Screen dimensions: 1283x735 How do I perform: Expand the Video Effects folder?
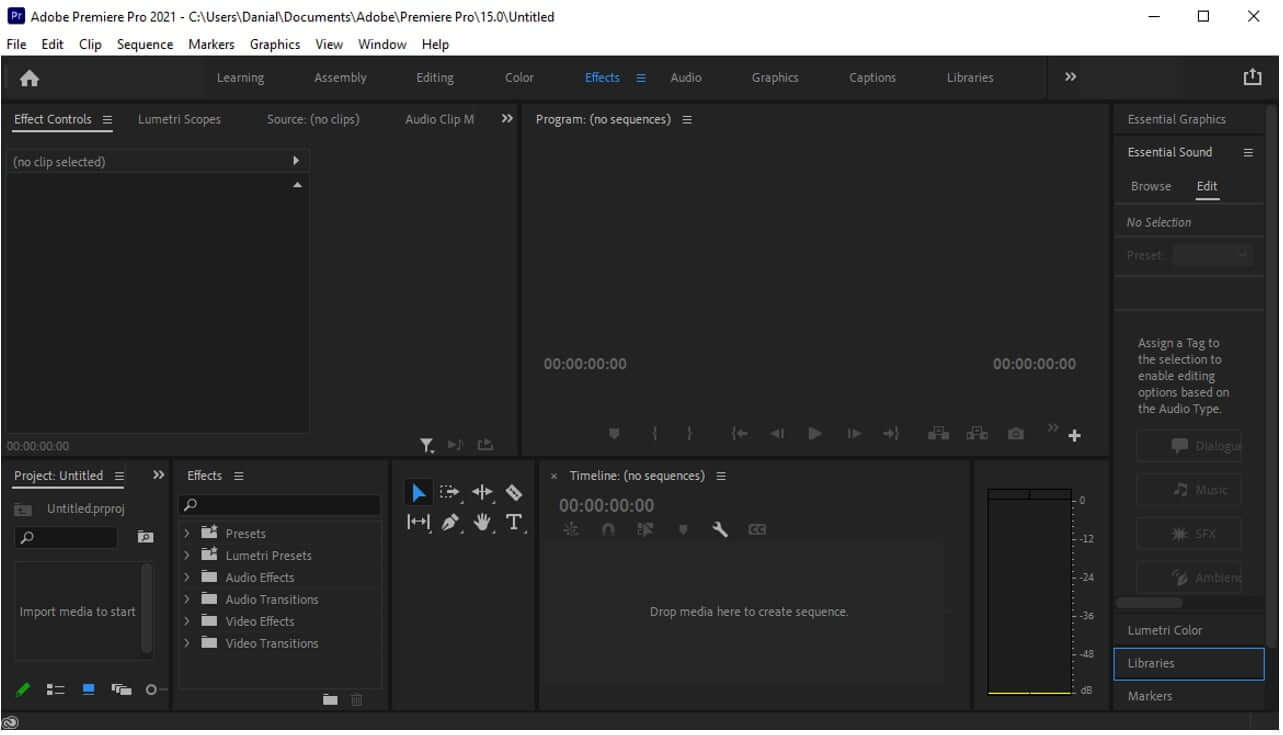tap(187, 622)
